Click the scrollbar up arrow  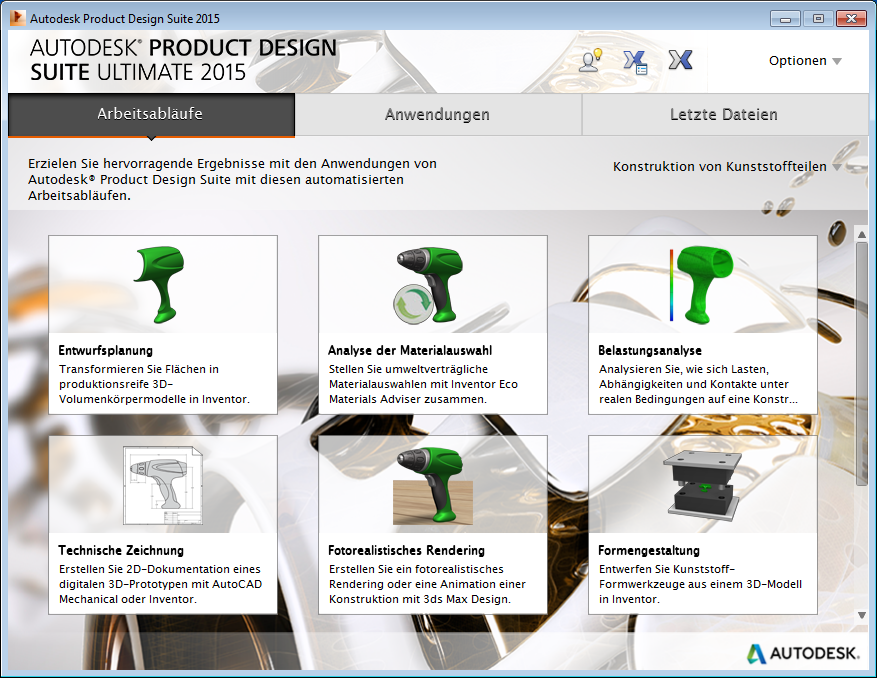(862, 235)
